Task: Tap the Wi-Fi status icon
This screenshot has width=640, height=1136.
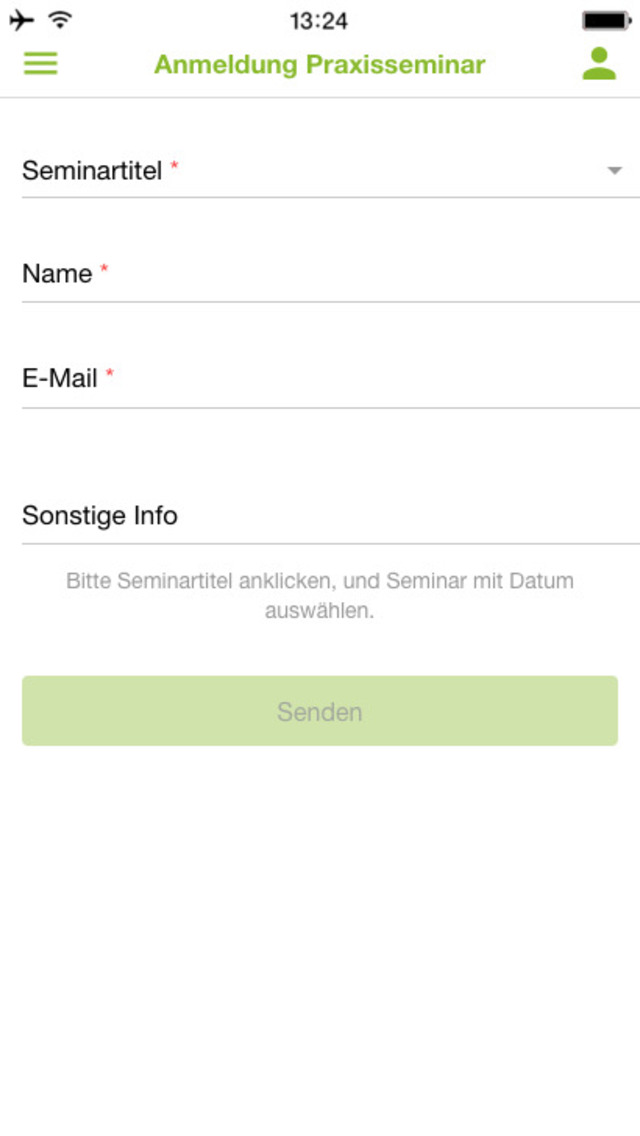Action: [x=61, y=20]
